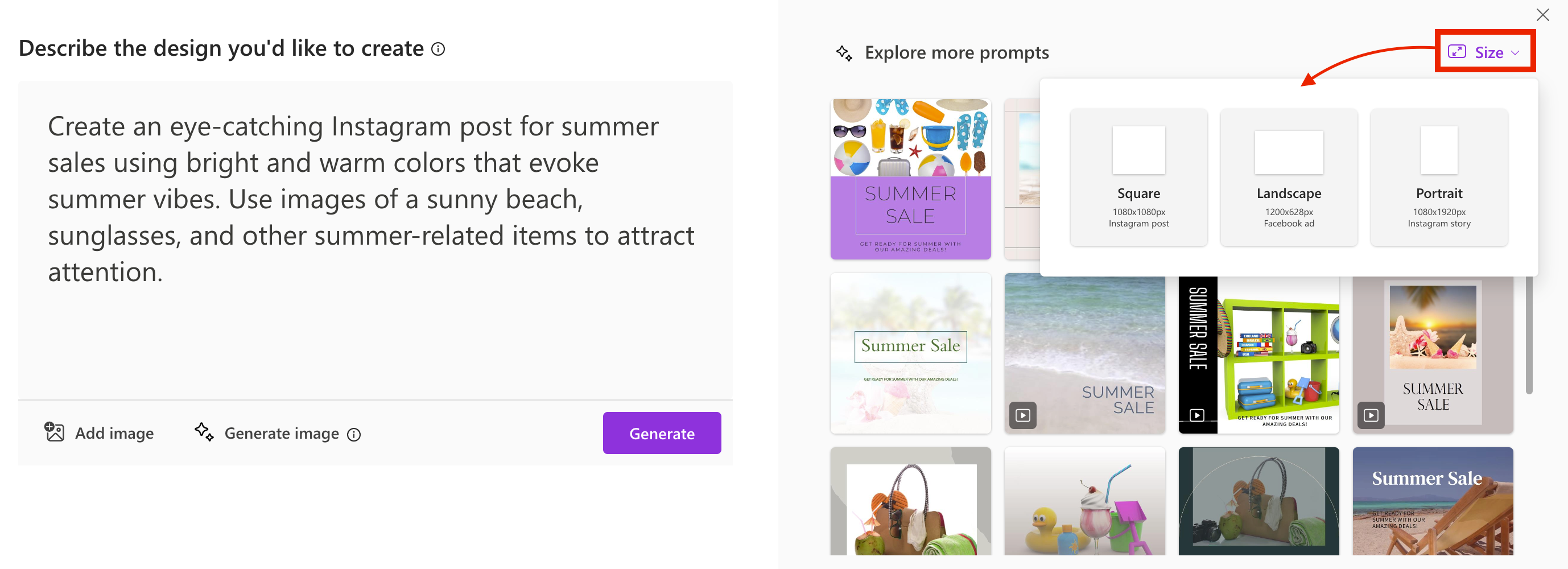
Task: Click the Generate image sparkle icon
Action: [203, 432]
